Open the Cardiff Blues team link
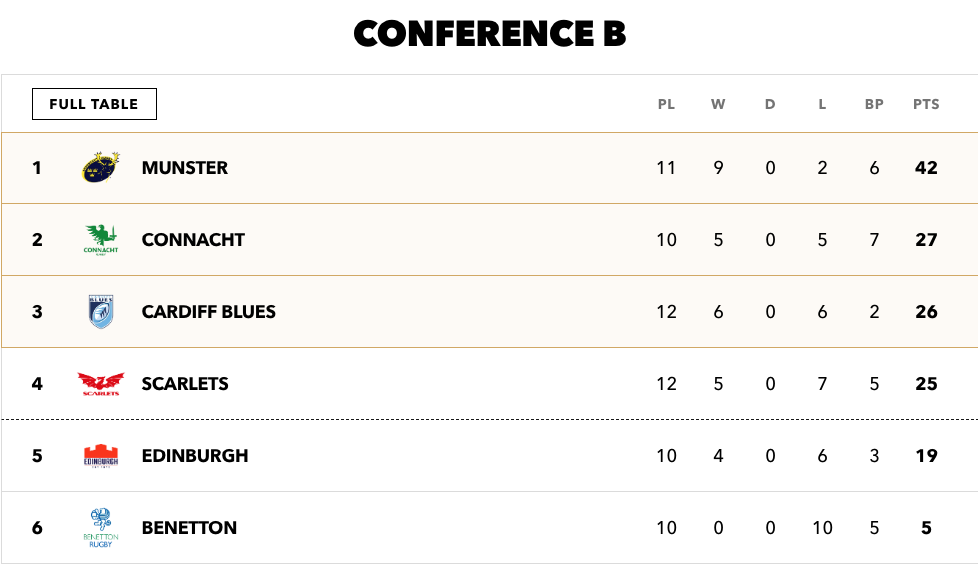Screen dimensions: 978x564 point(208,312)
